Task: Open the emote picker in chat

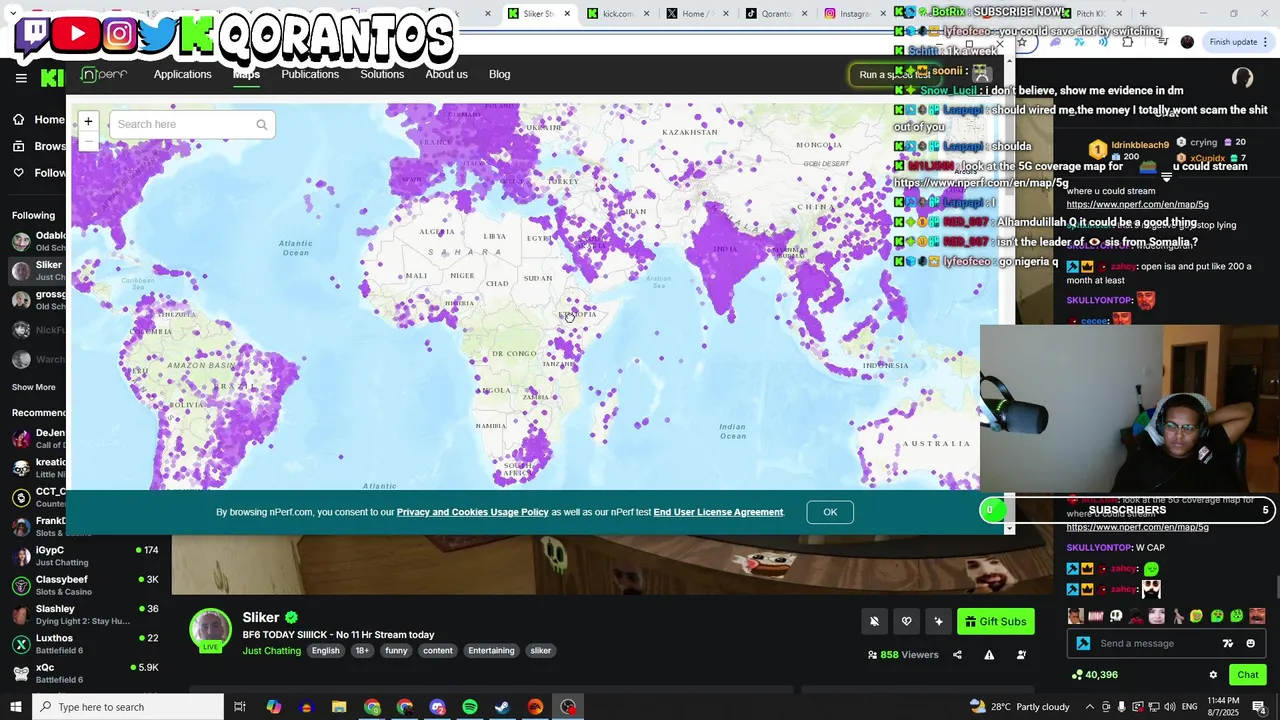Action: tap(1250, 643)
